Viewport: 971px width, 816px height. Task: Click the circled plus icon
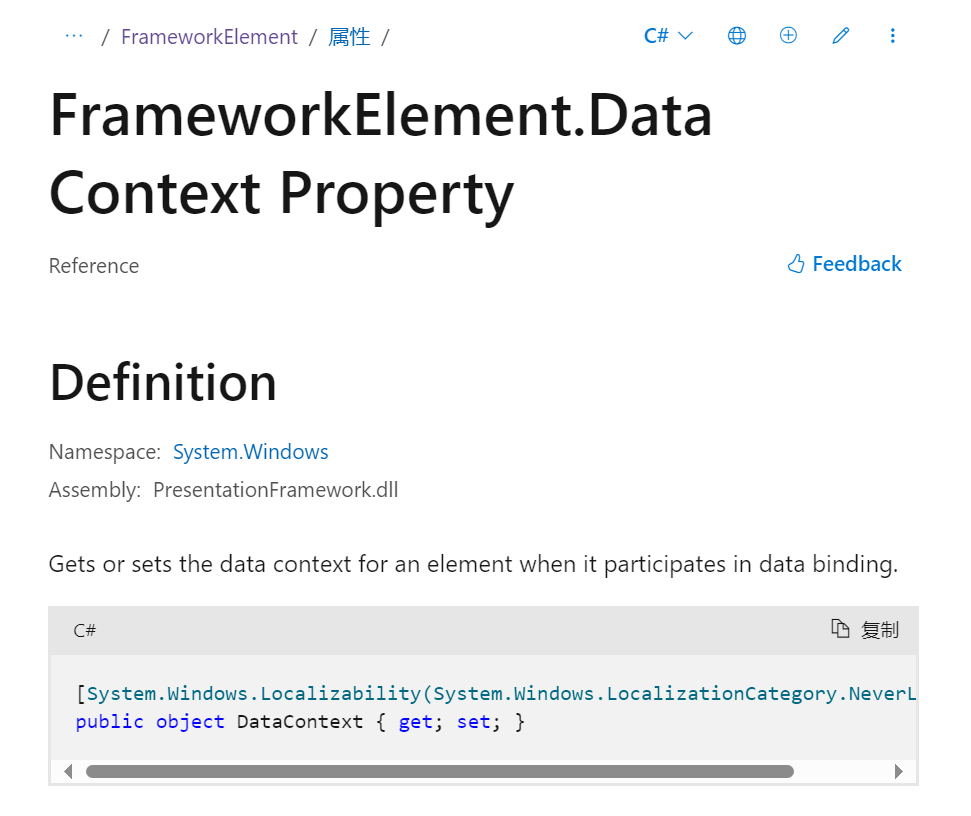[x=788, y=35]
